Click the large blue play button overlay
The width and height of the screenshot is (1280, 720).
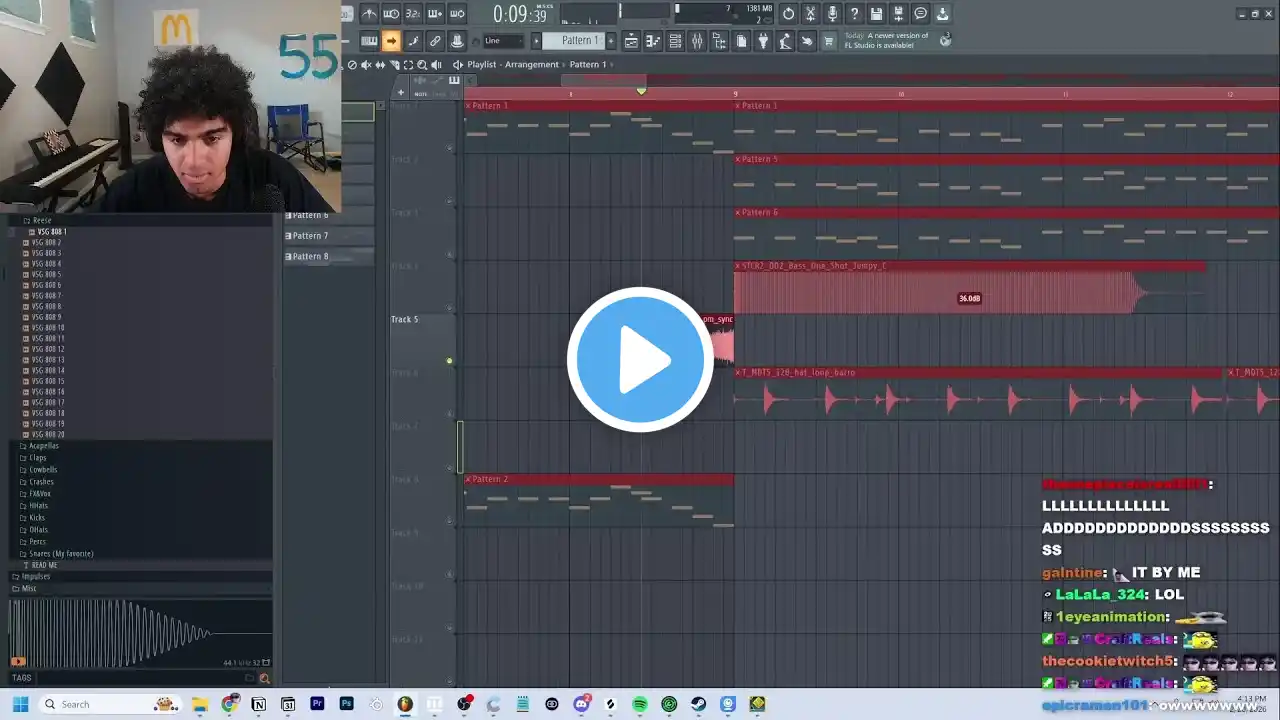click(x=640, y=359)
